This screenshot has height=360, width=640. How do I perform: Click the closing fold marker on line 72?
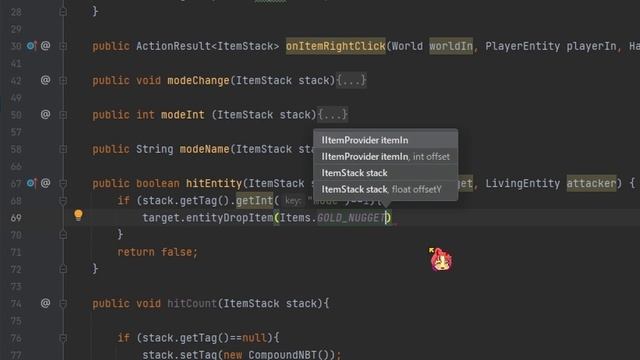point(63,269)
